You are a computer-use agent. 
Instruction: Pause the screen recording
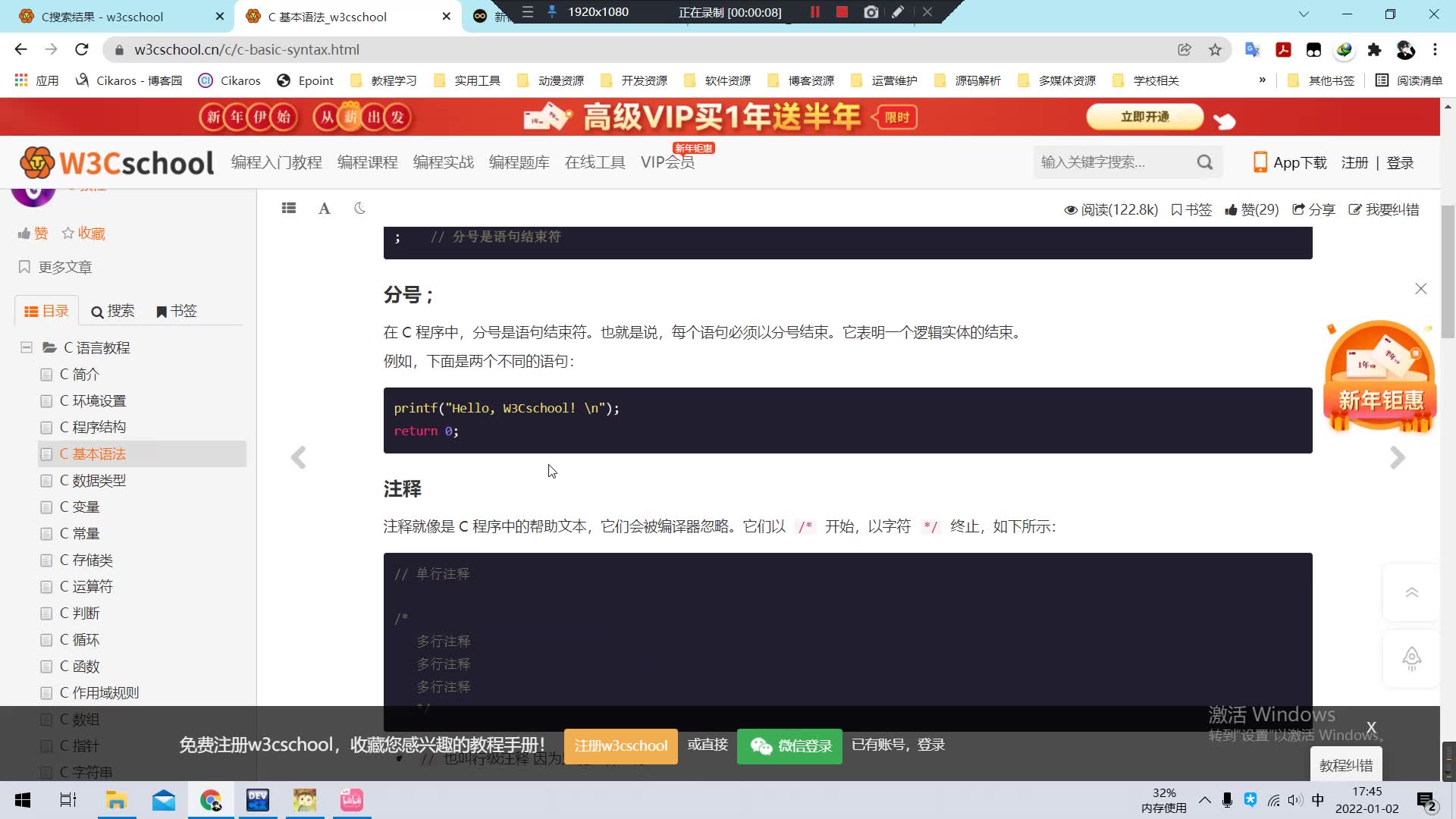pyautogui.click(x=815, y=12)
